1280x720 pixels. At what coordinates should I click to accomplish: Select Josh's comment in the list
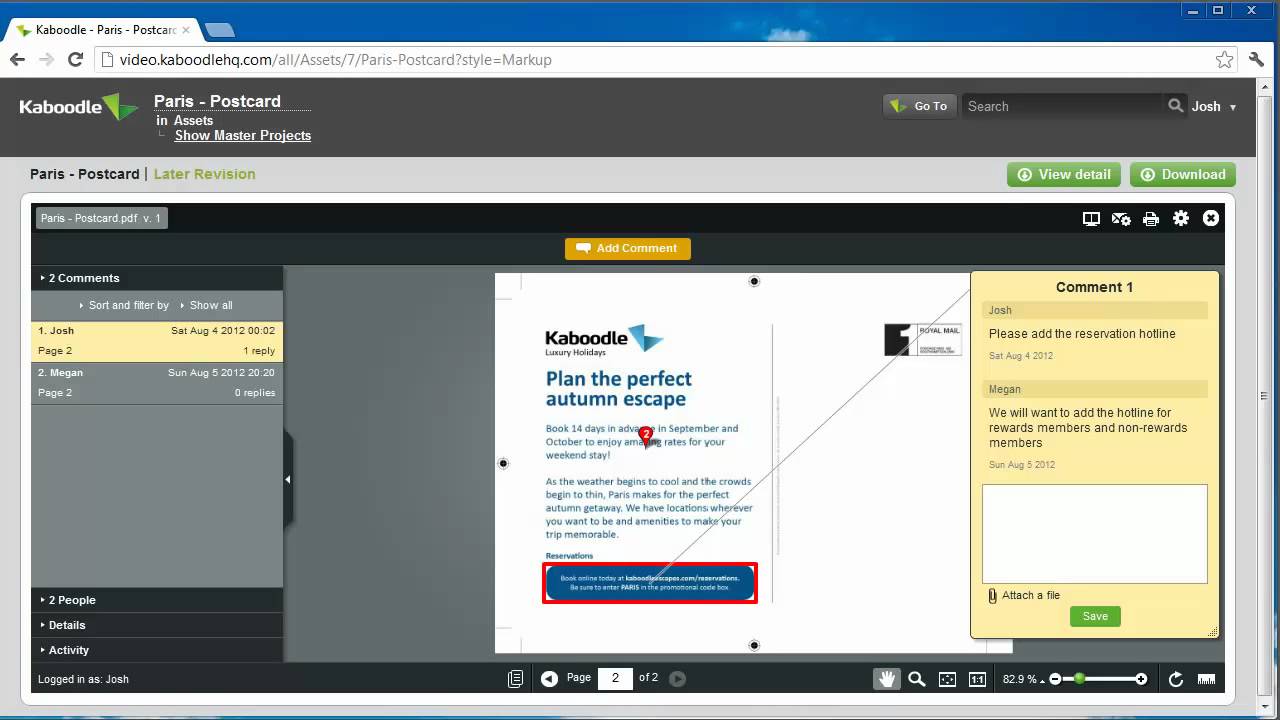coord(157,341)
